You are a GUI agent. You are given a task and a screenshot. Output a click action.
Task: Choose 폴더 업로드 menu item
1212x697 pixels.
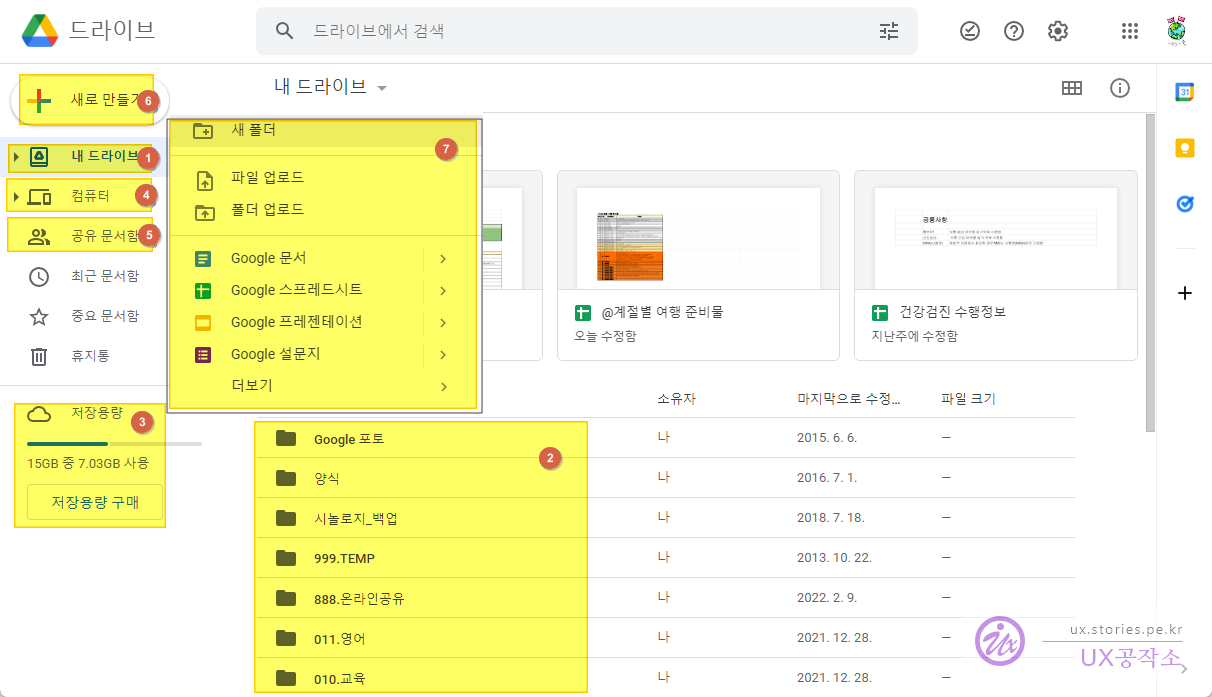(324, 210)
